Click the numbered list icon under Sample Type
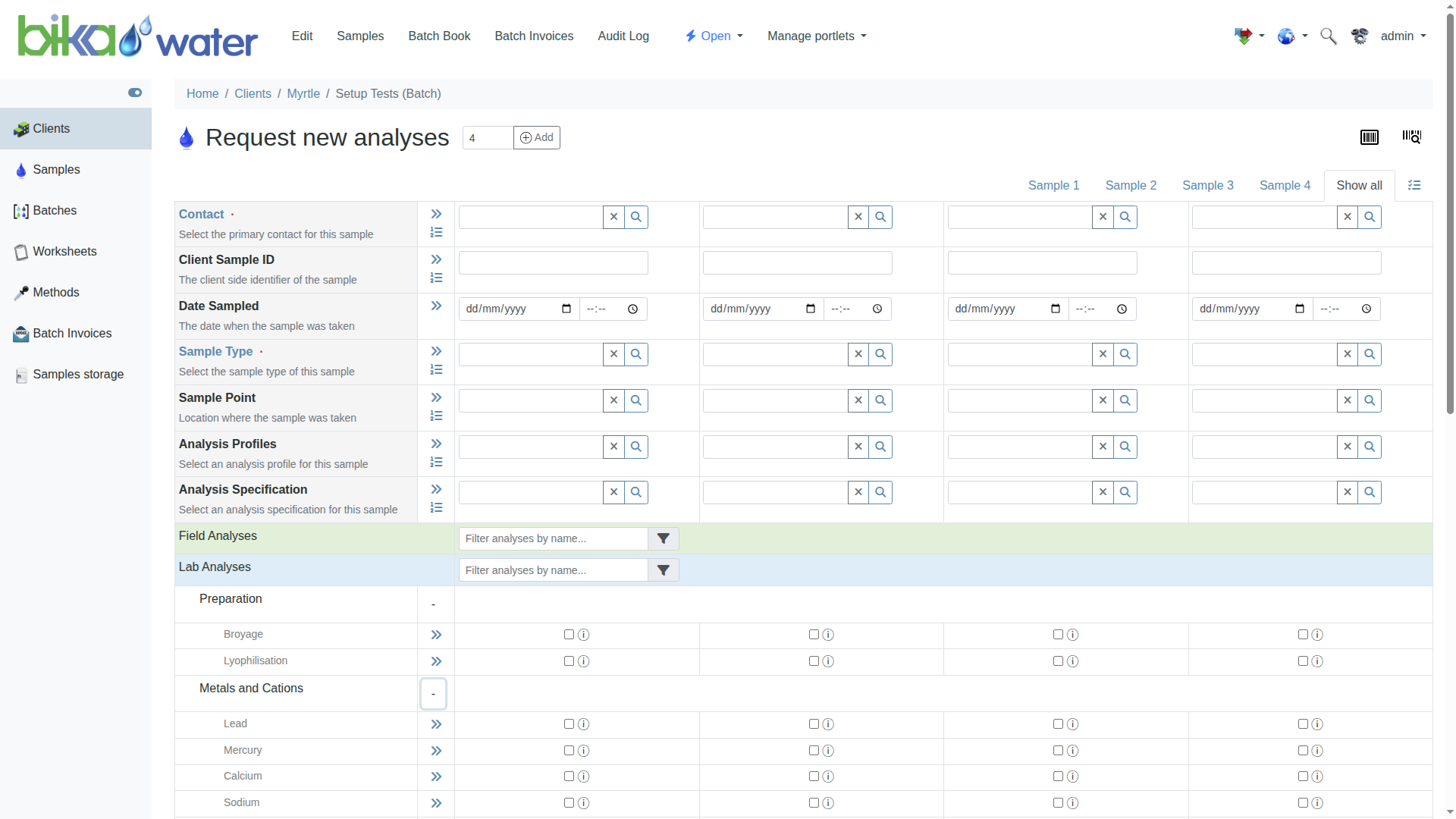The height and width of the screenshot is (819, 1456). 436,370
